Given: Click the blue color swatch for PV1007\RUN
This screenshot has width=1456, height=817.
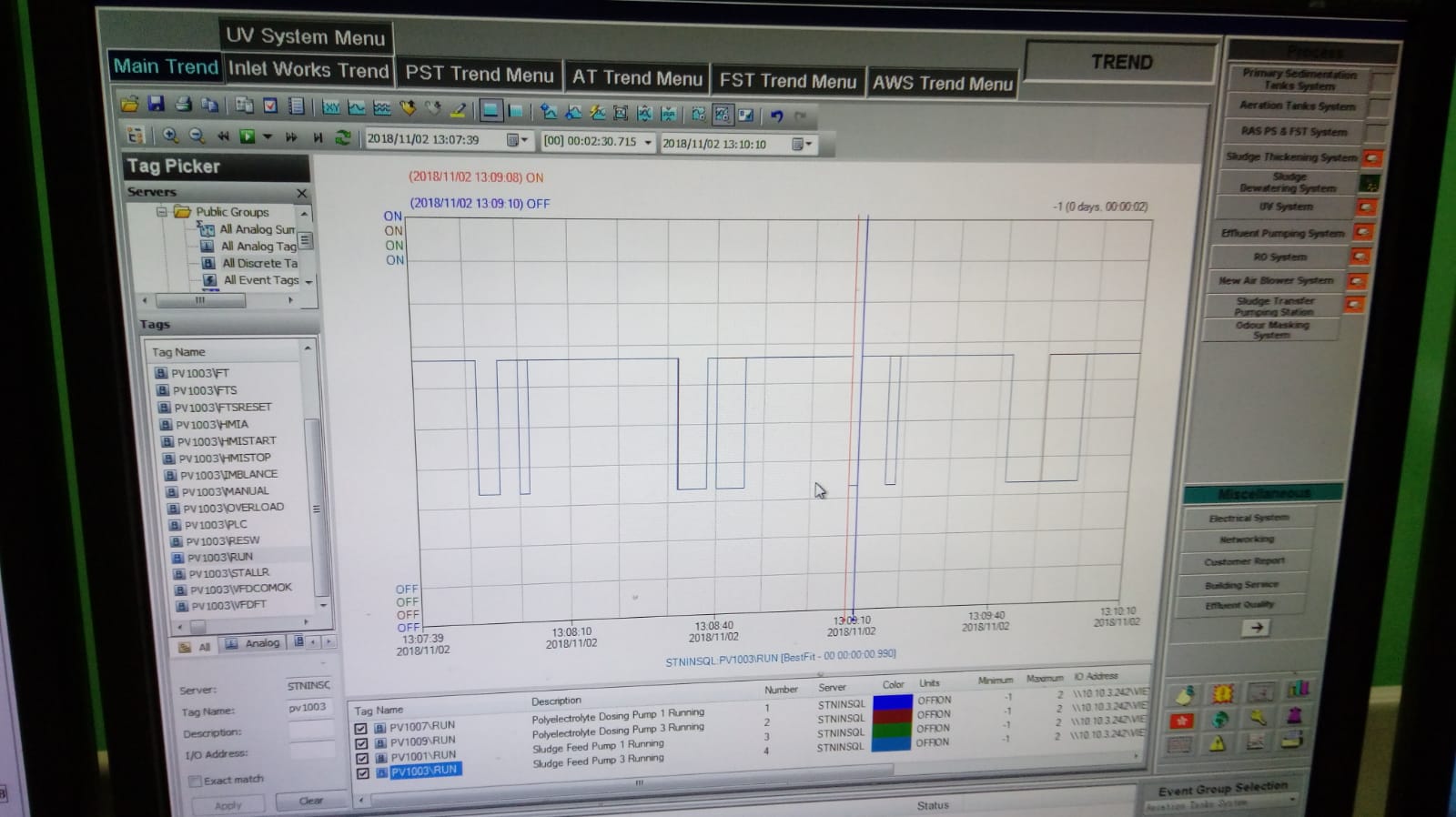Looking at the screenshot, I should [x=892, y=701].
